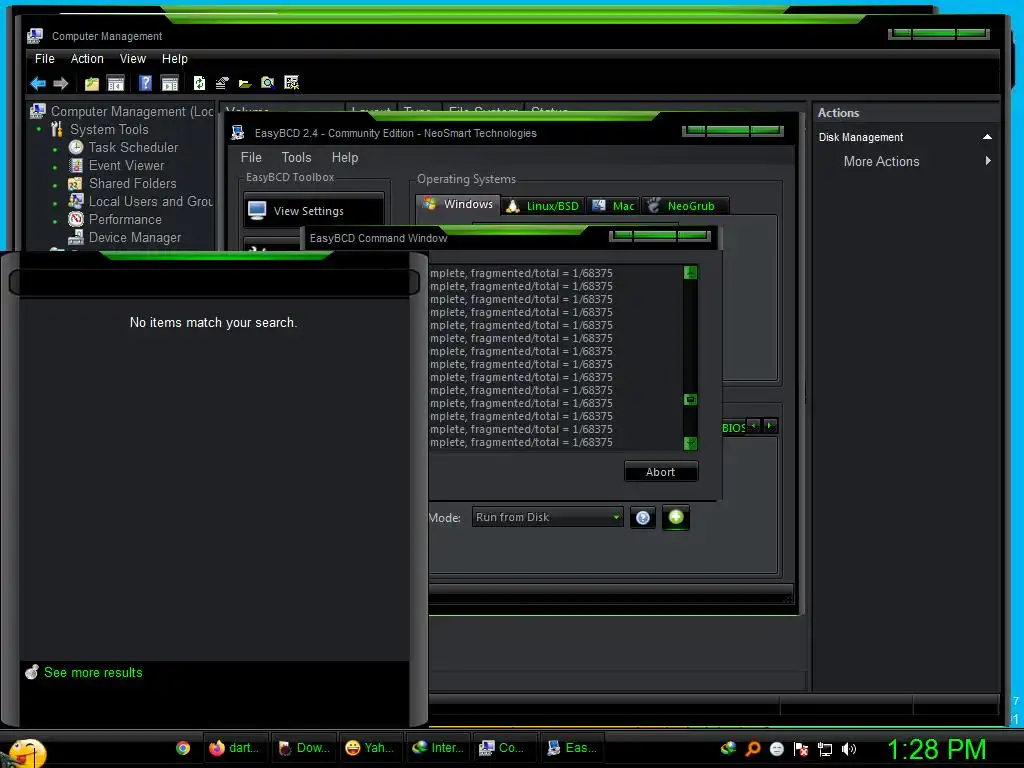Viewport: 1024px width, 768px height.
Task: Open File menu in Computer Management
Action: tap(44, 59)
